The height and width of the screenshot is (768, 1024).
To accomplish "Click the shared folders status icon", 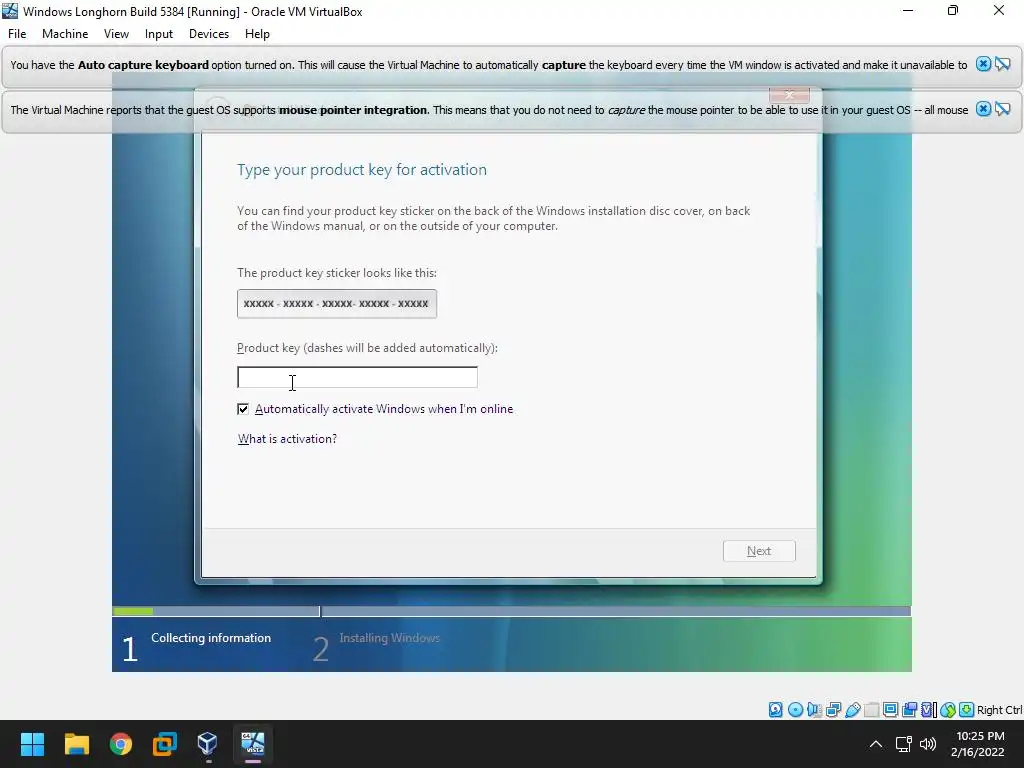I will 871,710.
